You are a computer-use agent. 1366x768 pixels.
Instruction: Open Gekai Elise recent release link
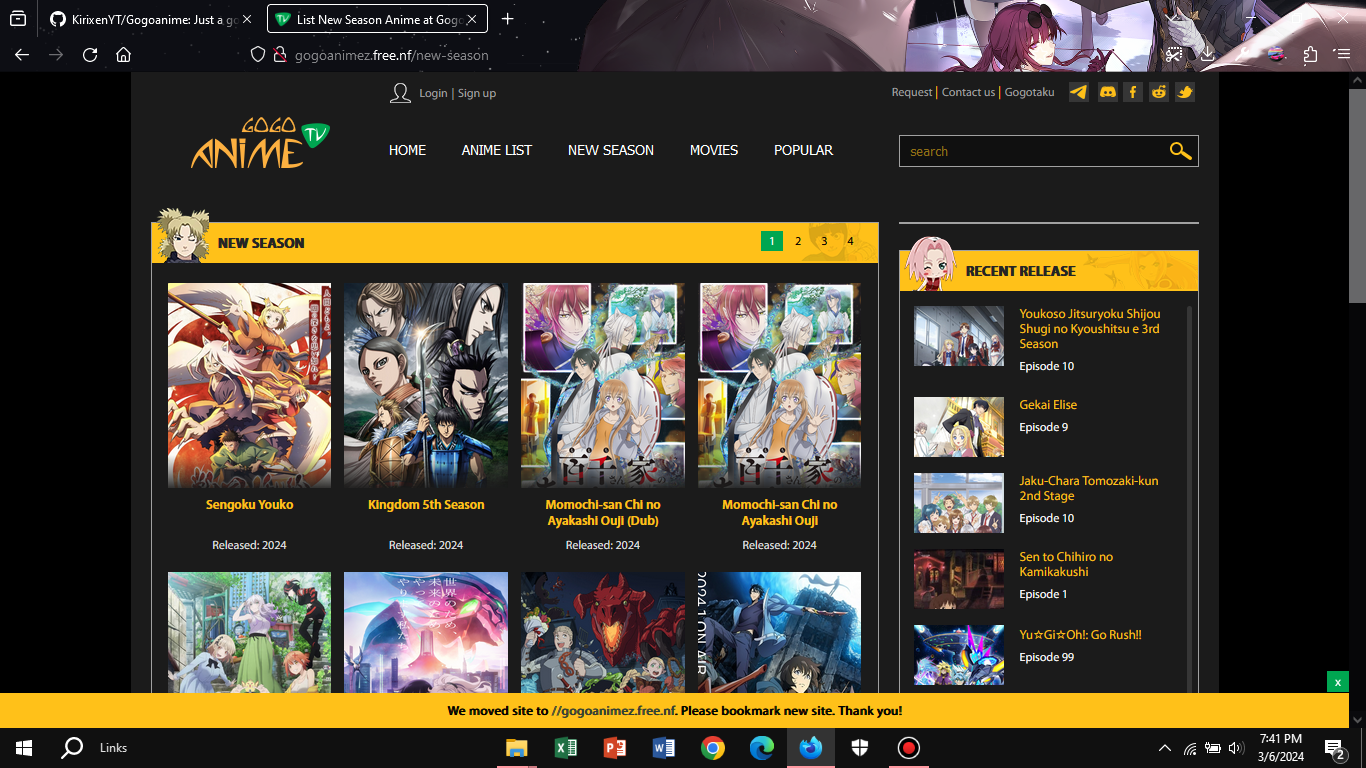click(x=1048, y=405)
